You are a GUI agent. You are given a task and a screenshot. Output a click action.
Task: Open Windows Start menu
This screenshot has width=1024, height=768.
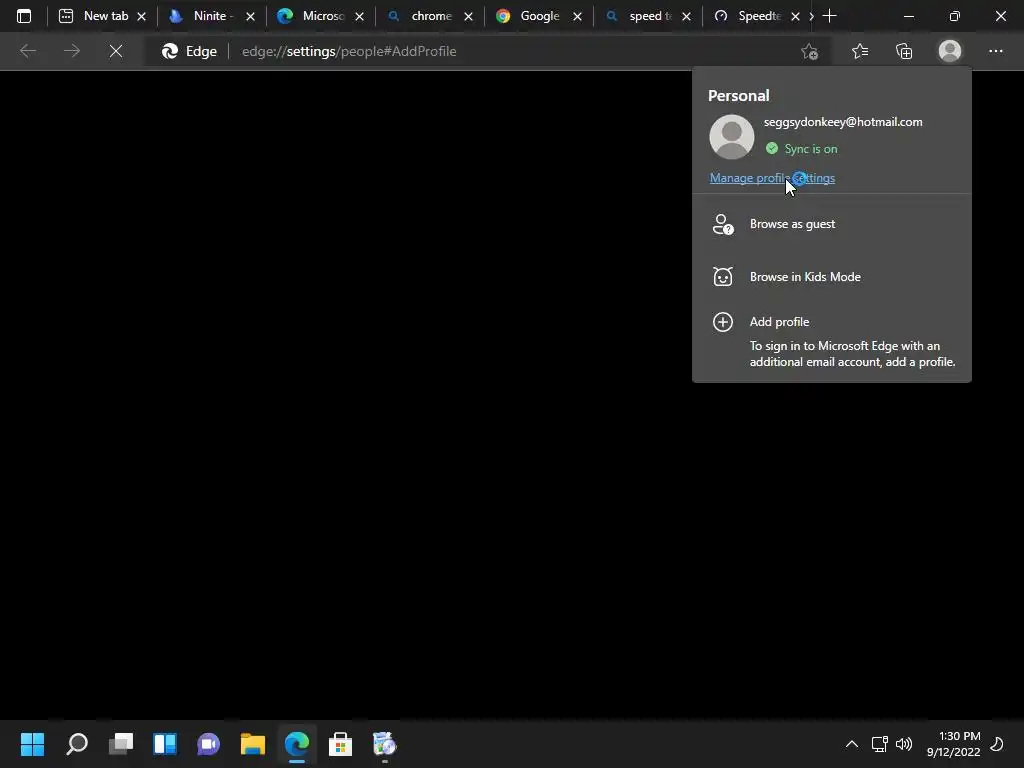pos(32,744)
